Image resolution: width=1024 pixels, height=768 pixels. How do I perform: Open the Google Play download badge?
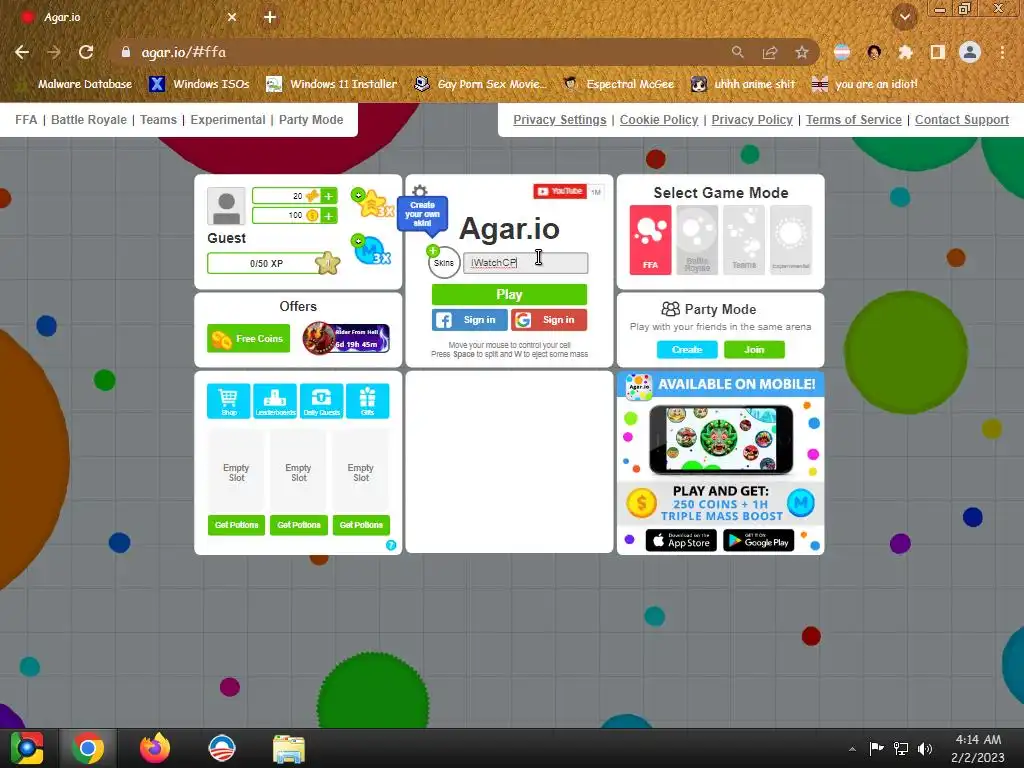tap(759, 540)
